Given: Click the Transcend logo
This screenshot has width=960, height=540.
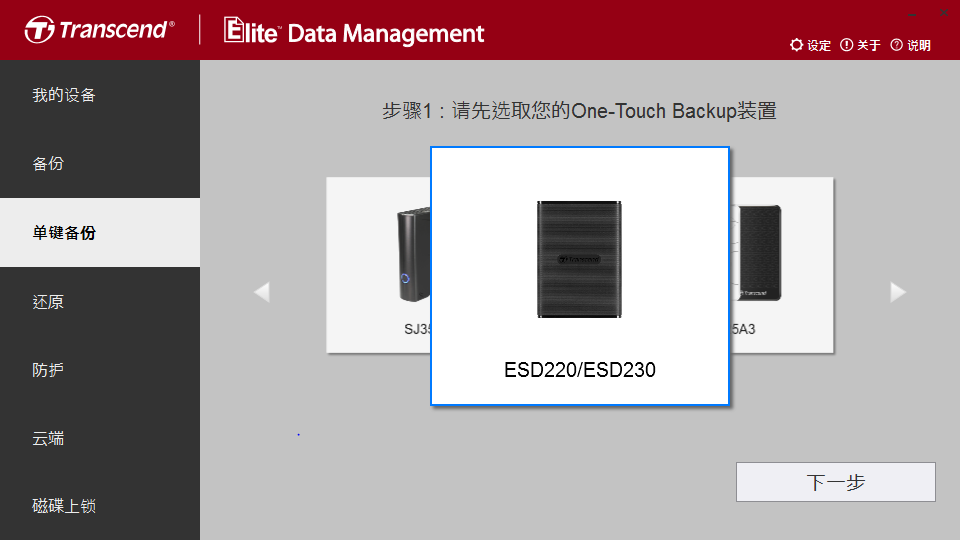Looking at the screenshot, I should coord(99,29).
